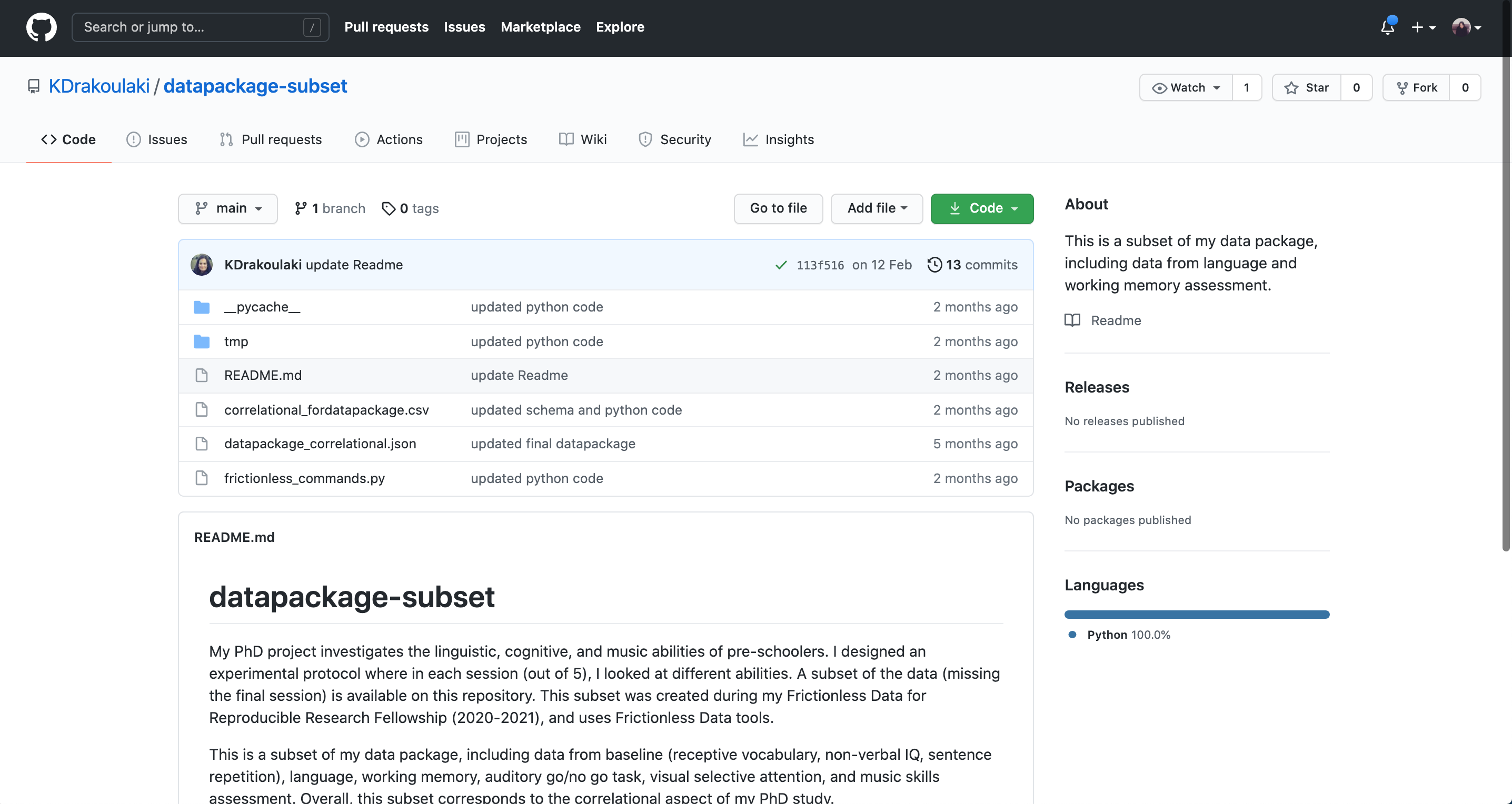Click the tag icon next to 0 tags

click(388, 208)
